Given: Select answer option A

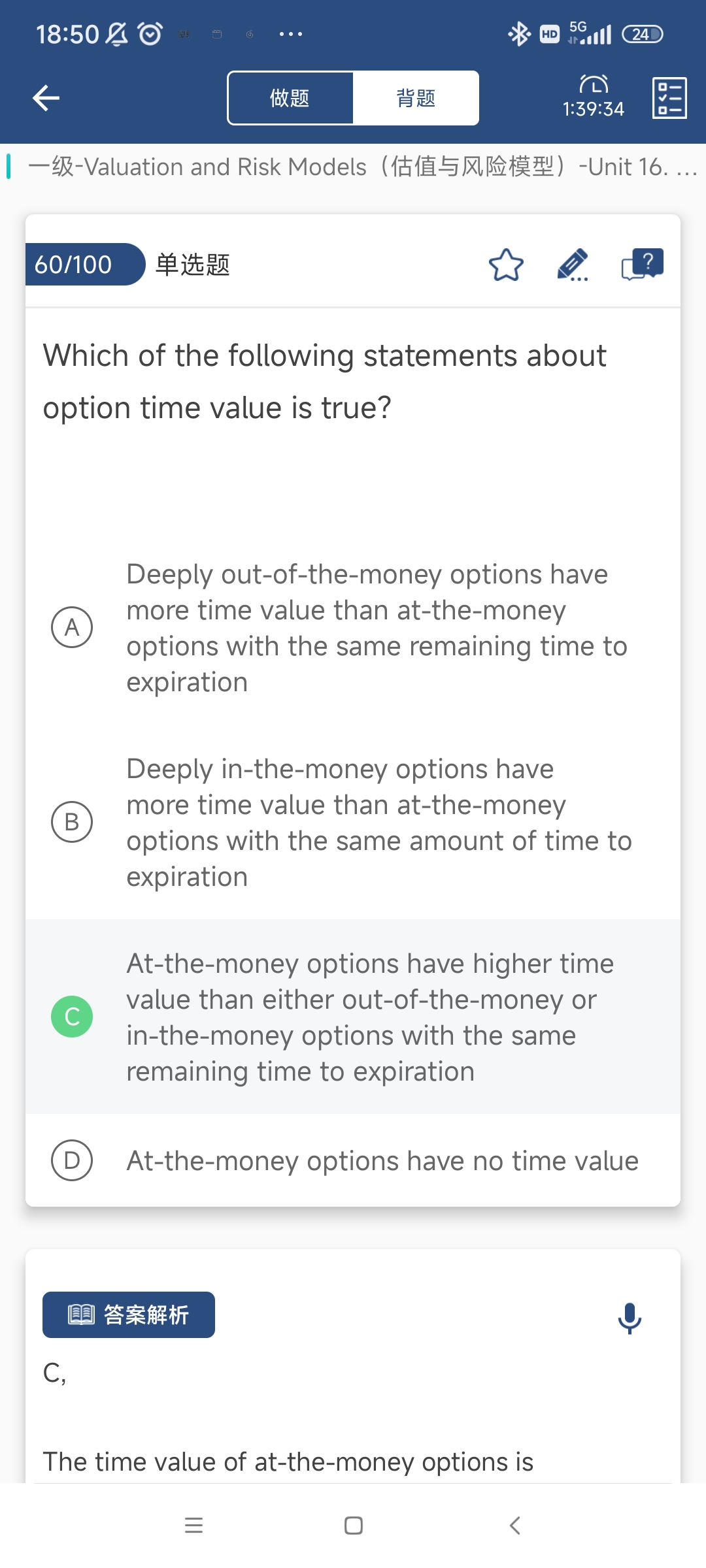Looking at the screenshot, I should tap(72, 627).
